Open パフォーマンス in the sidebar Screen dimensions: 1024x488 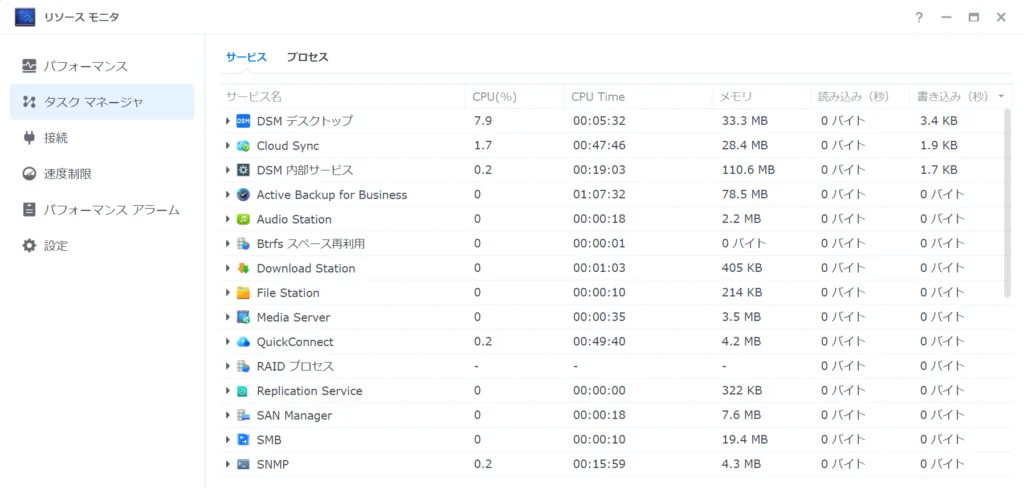pos(85,66)
